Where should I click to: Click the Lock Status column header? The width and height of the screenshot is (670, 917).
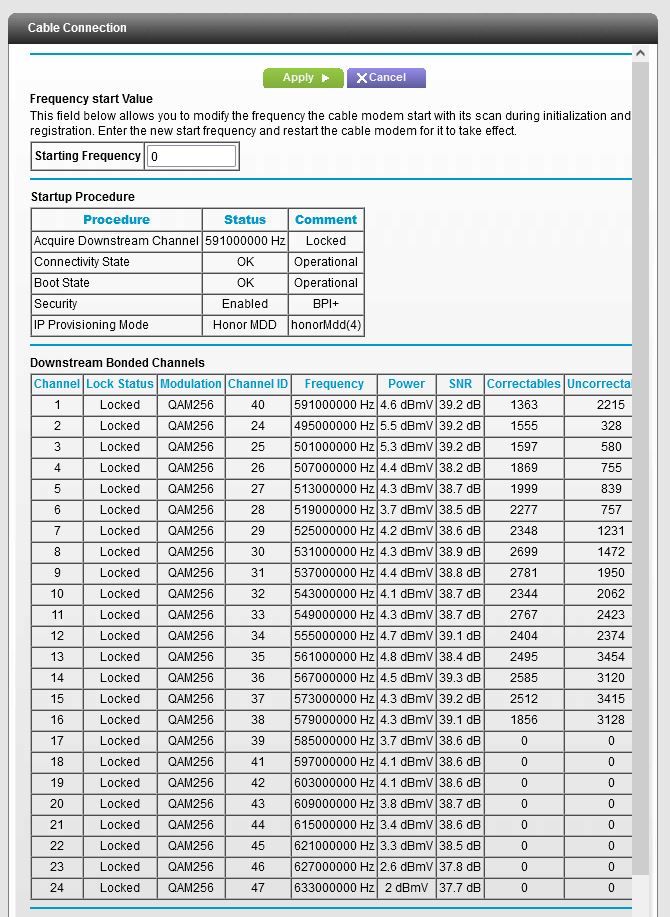point(120,384)
